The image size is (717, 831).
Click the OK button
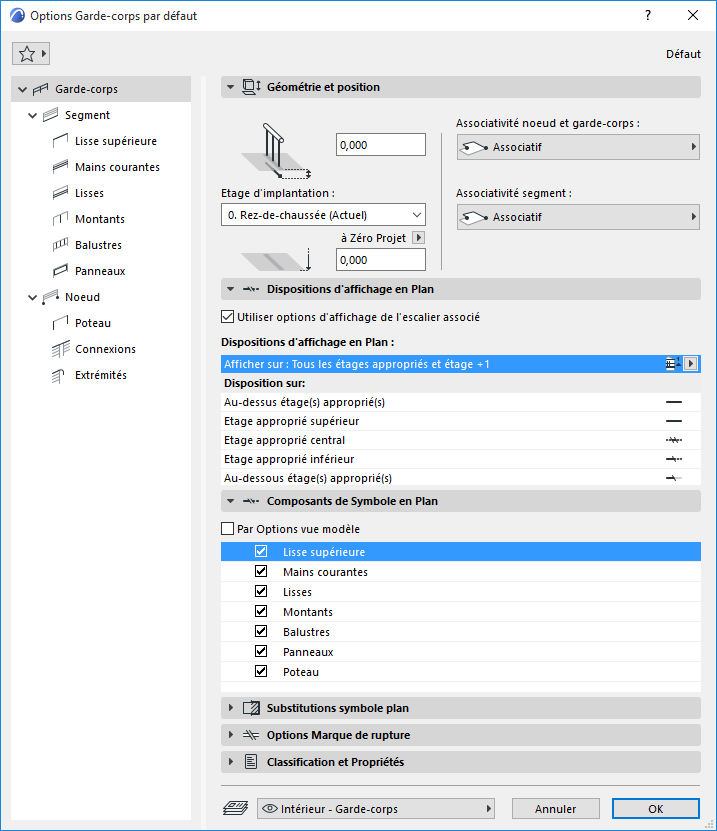coord(655,808)
